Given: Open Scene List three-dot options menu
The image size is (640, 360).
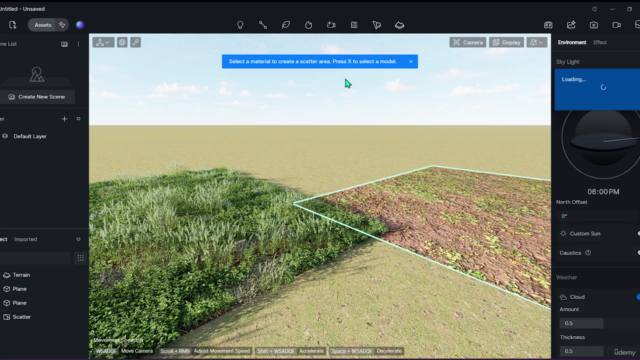Looking at the screenshot, I should 78,44.
